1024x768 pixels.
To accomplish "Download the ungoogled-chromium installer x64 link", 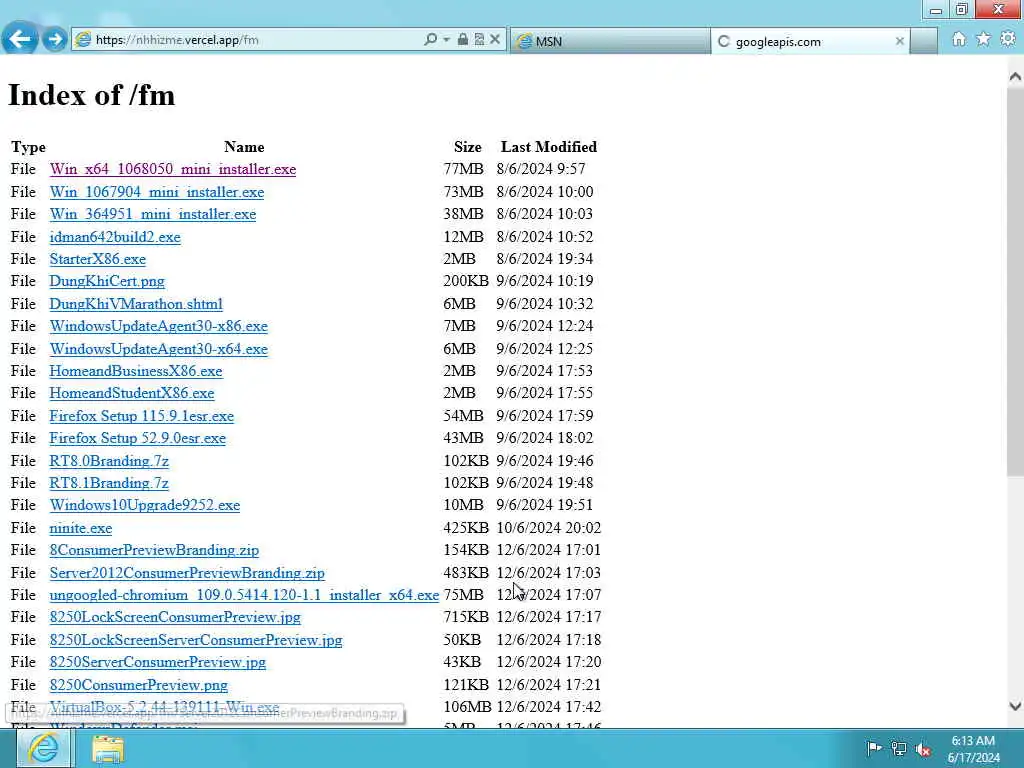I will (x=244, y=596).
